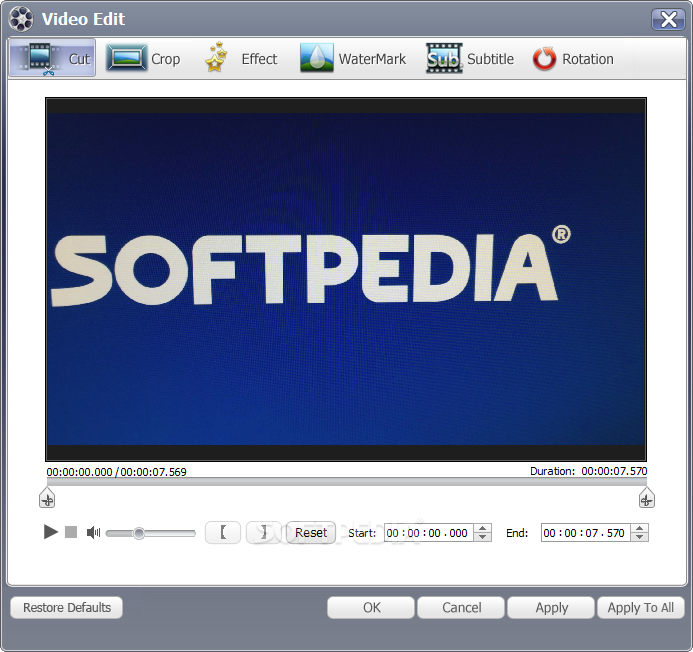Screen dimensions: 693x652
Task: Click the Start time input field
Action: [428, 533]
